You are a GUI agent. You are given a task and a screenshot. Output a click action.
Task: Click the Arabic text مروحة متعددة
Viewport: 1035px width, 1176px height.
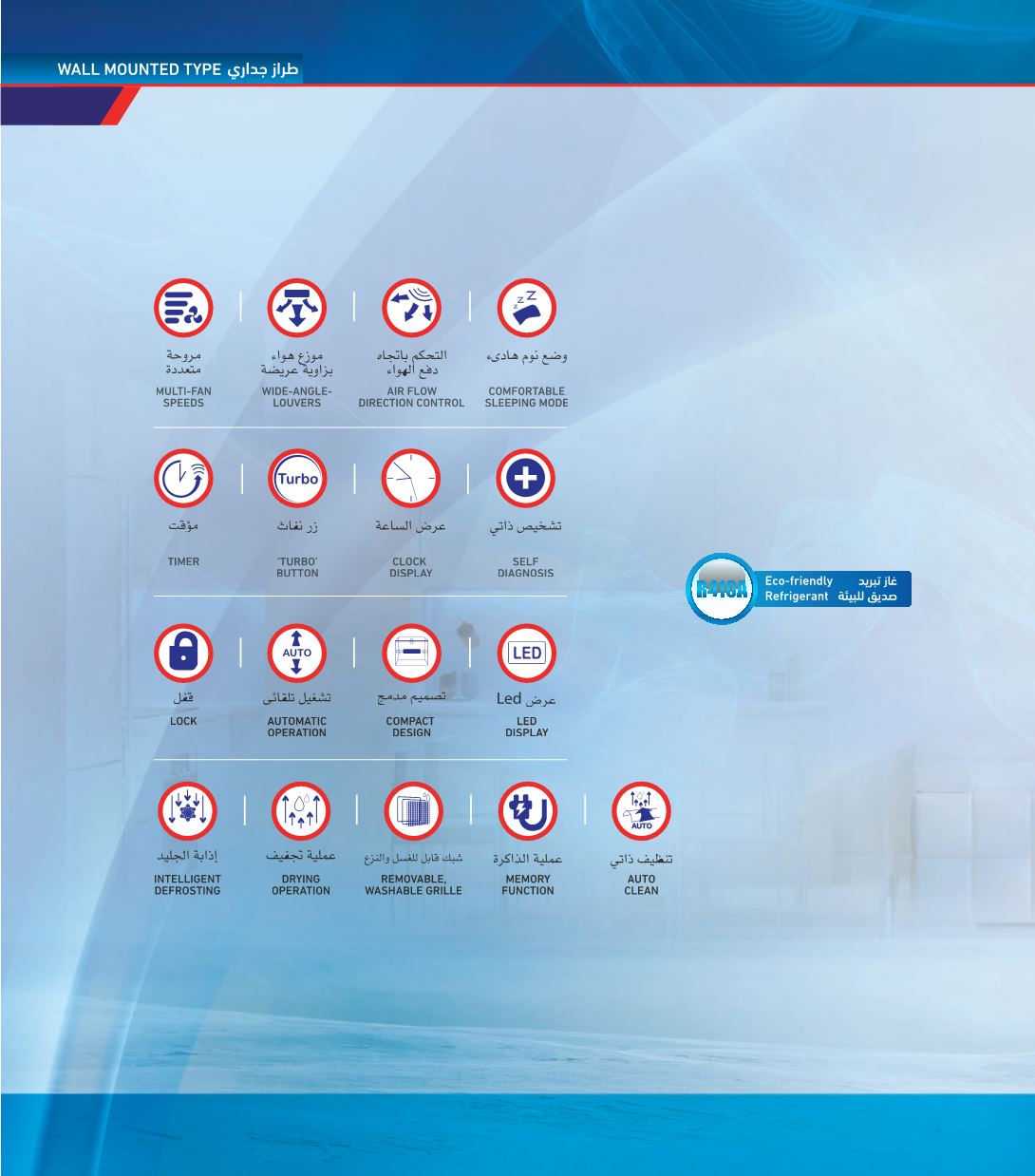(x=183, y=362)
